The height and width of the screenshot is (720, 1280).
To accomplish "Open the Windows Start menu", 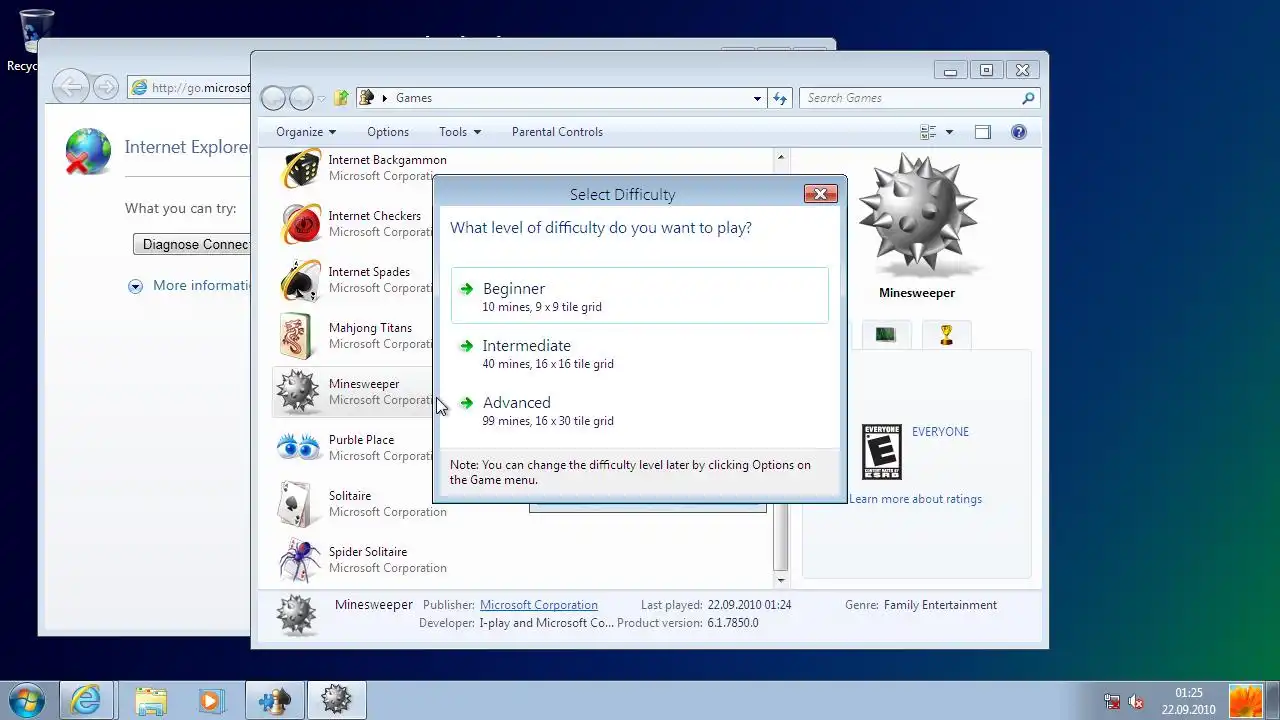I will (27, 700).
